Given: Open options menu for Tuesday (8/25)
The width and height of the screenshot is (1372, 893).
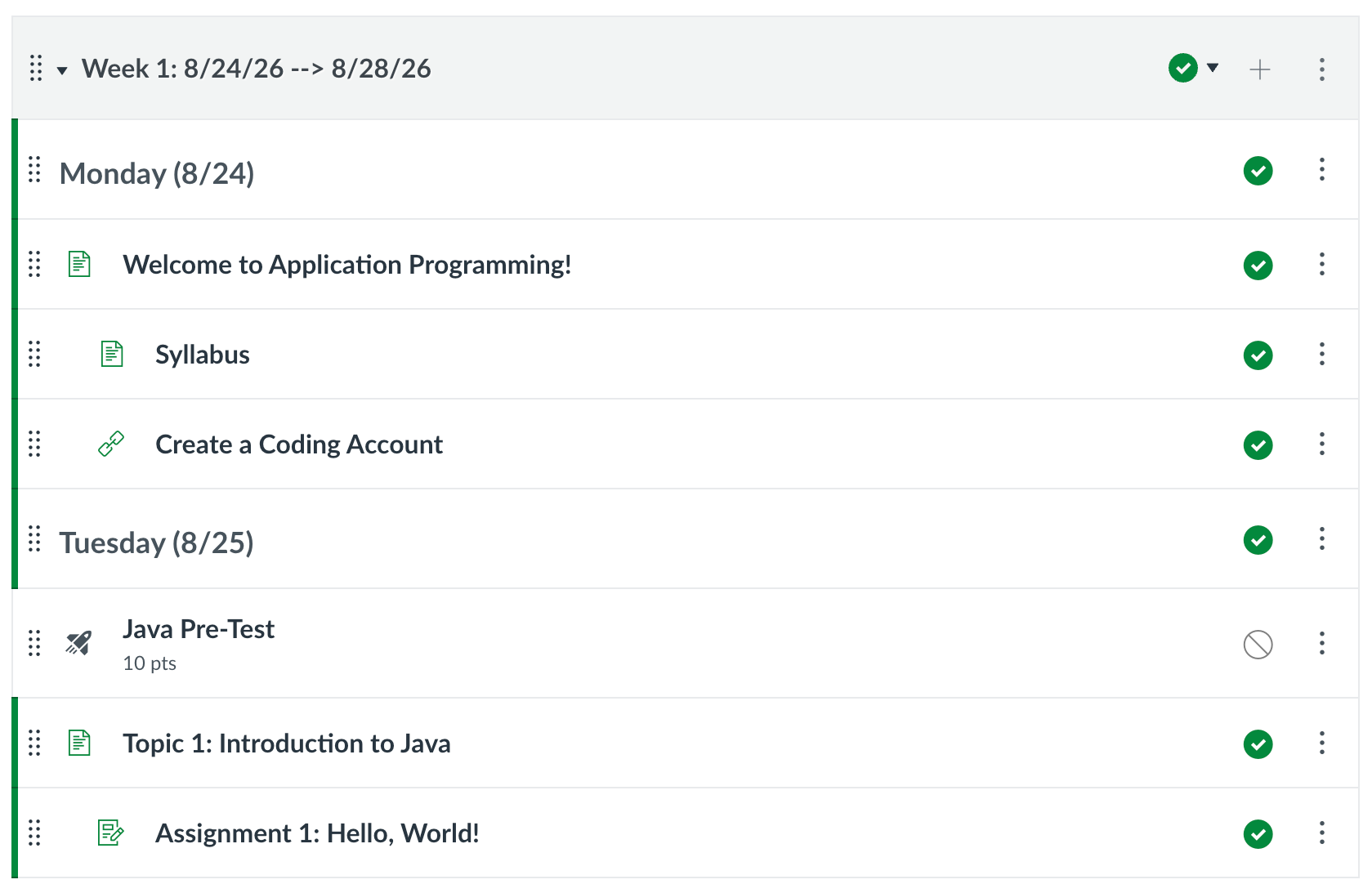Looking at the screenshot, I should tap(1322, 538).
